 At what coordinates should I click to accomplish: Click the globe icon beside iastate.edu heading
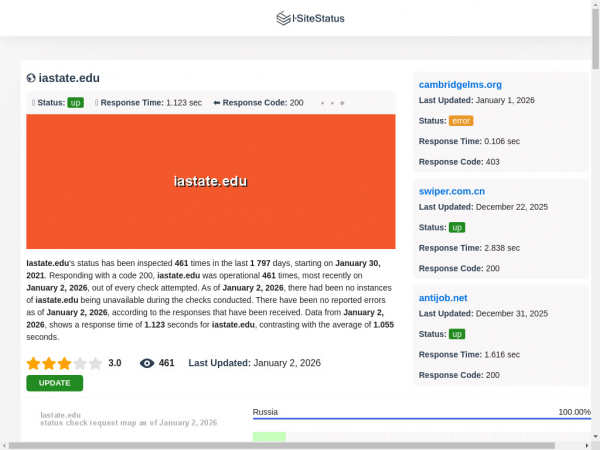click(31, 78)
